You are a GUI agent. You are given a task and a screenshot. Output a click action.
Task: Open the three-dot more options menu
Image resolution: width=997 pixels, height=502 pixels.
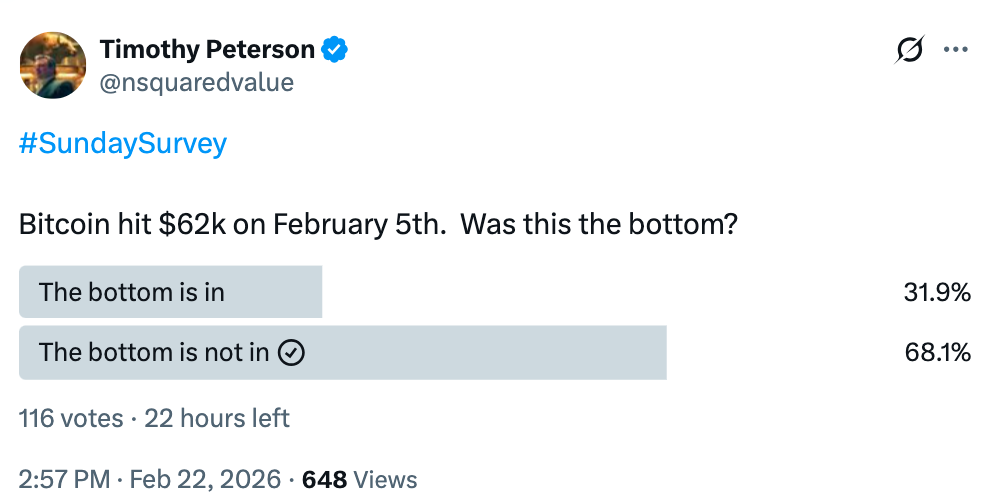[957, 50]
